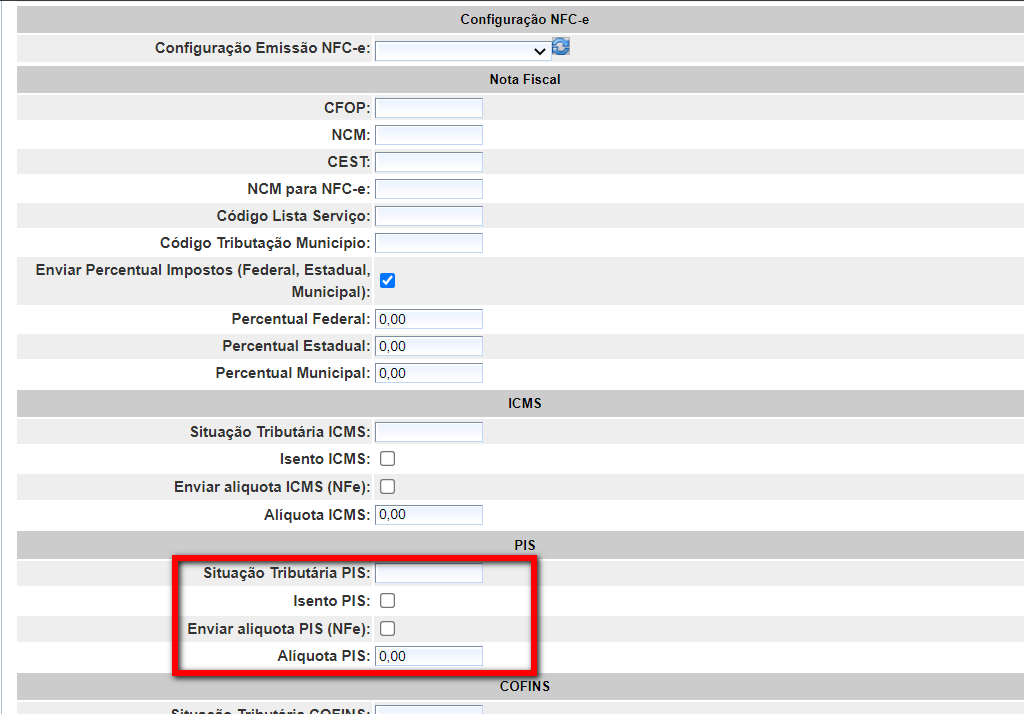Focus the Código Lista Serviço field
Screen dimensions: 1024x714
428,216
